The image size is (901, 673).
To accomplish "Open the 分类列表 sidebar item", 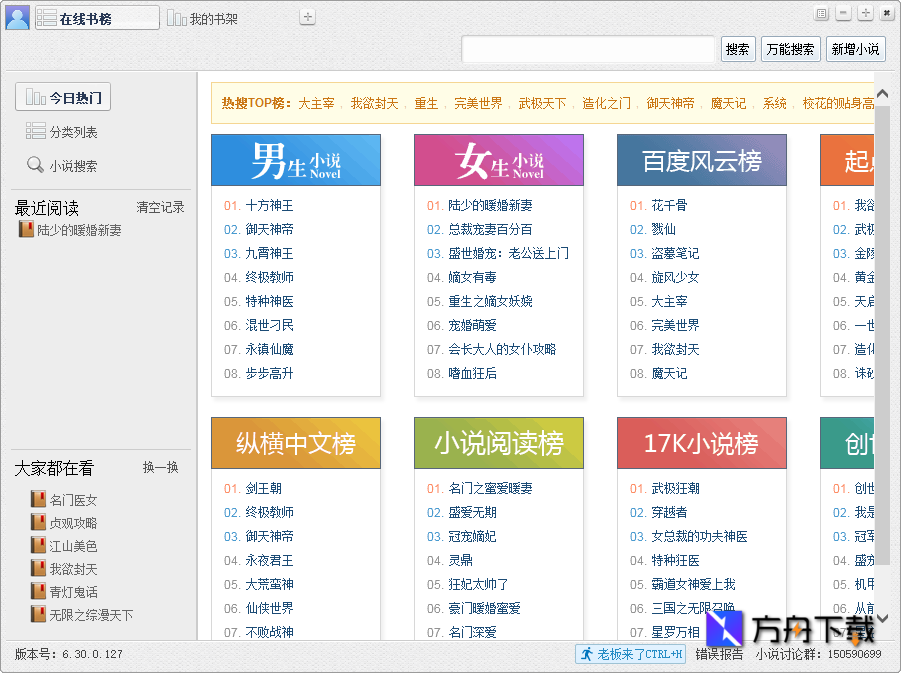I will point(34,132).
